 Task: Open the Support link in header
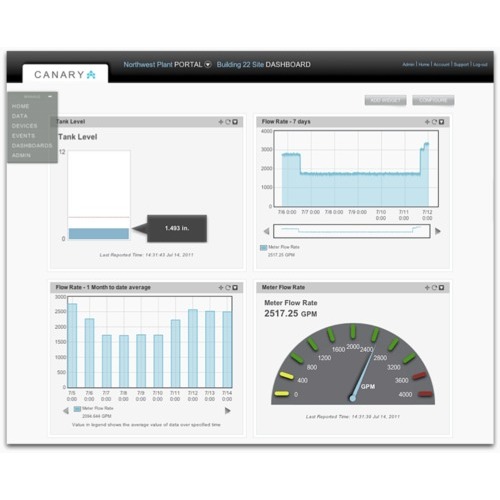tap(461, 65)
